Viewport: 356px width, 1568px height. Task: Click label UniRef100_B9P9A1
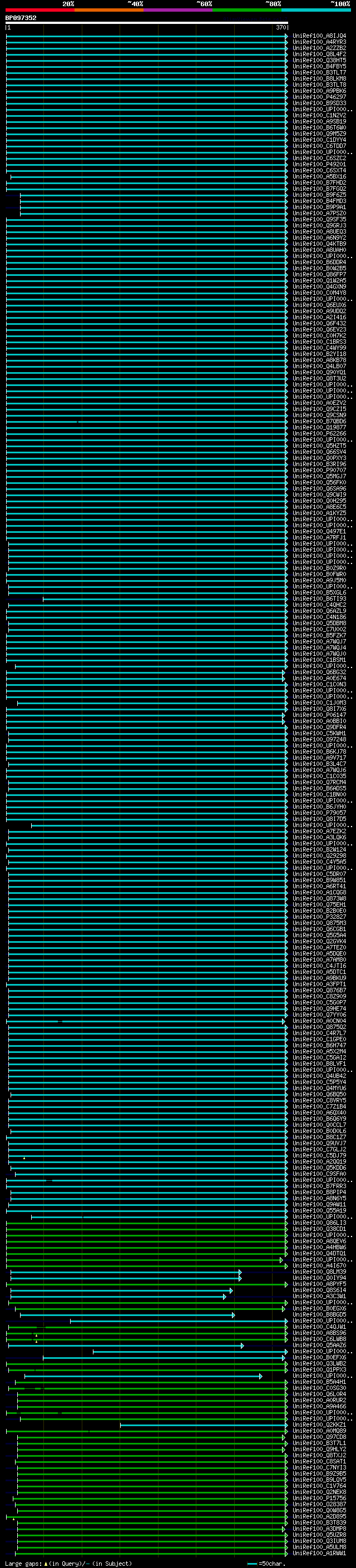[x=319, y=207]
